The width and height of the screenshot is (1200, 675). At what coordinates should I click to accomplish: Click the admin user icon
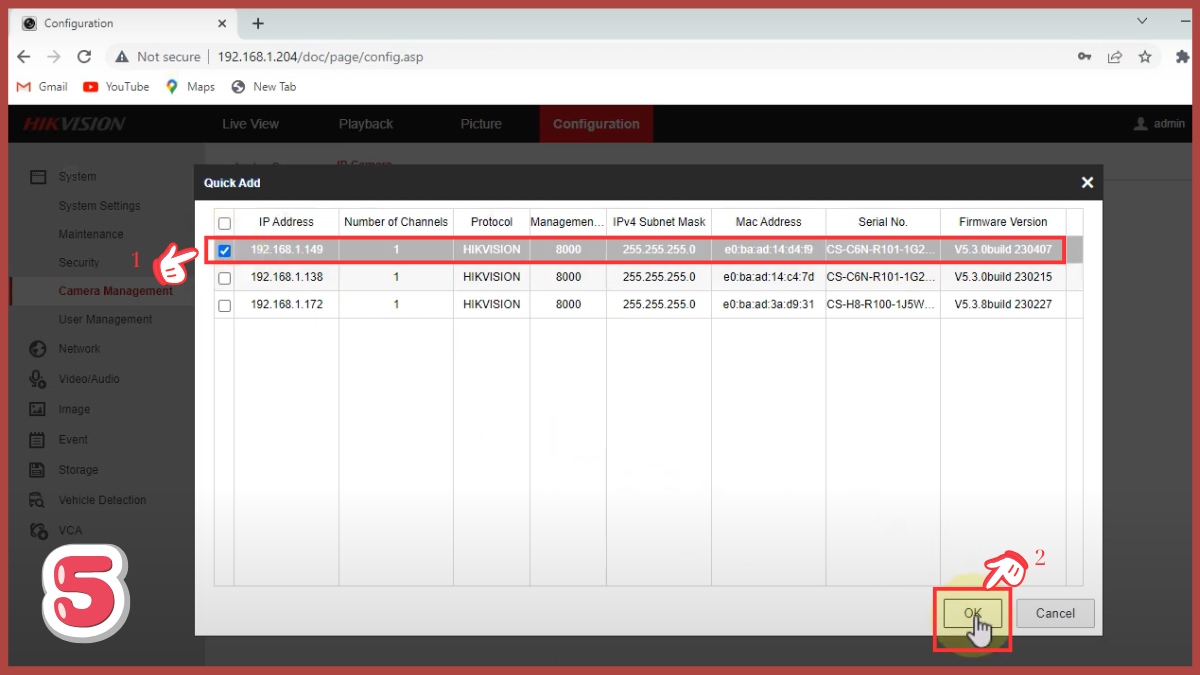1140,124
